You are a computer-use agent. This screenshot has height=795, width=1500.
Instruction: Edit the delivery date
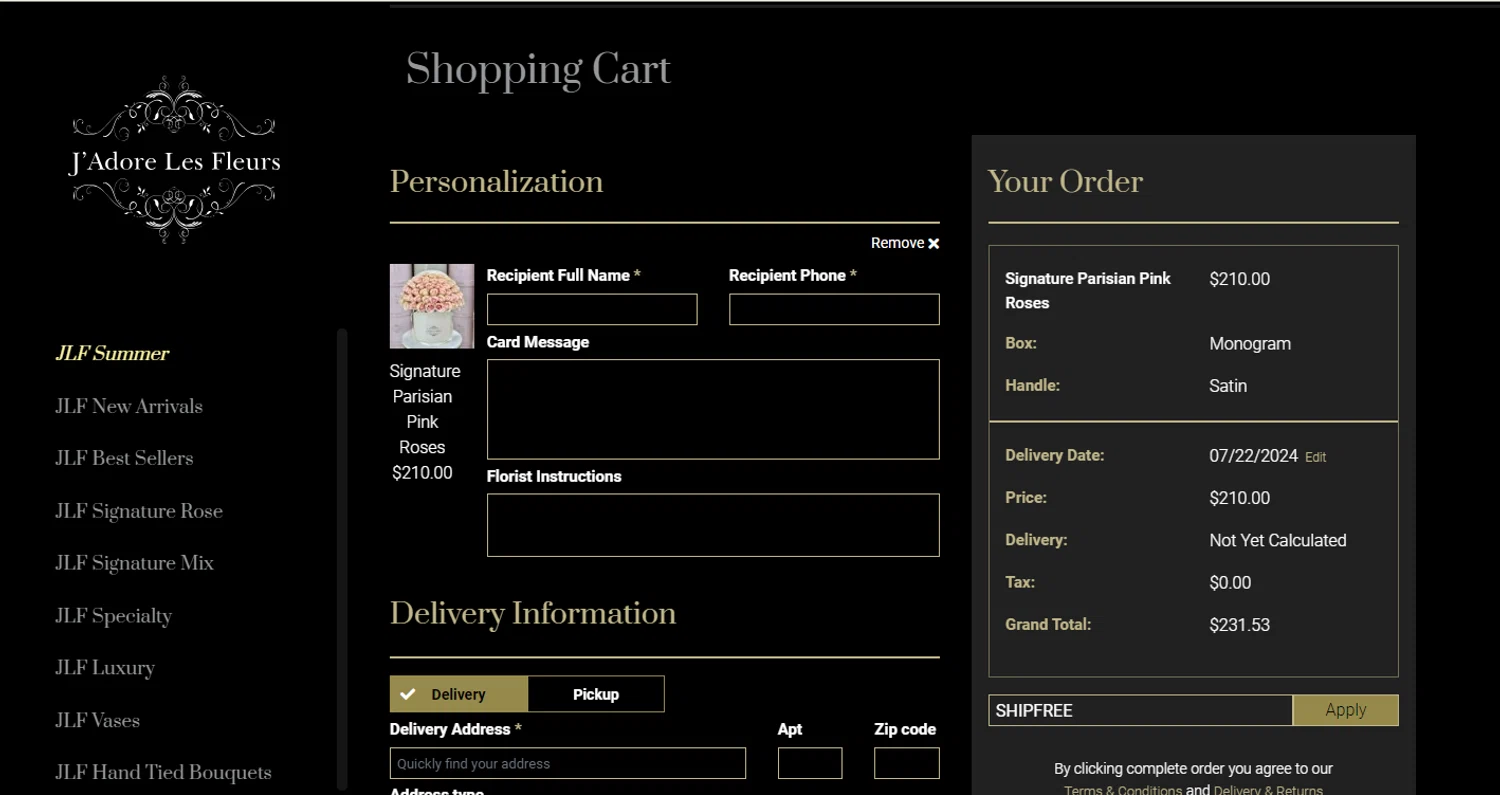click(1316, 457)
